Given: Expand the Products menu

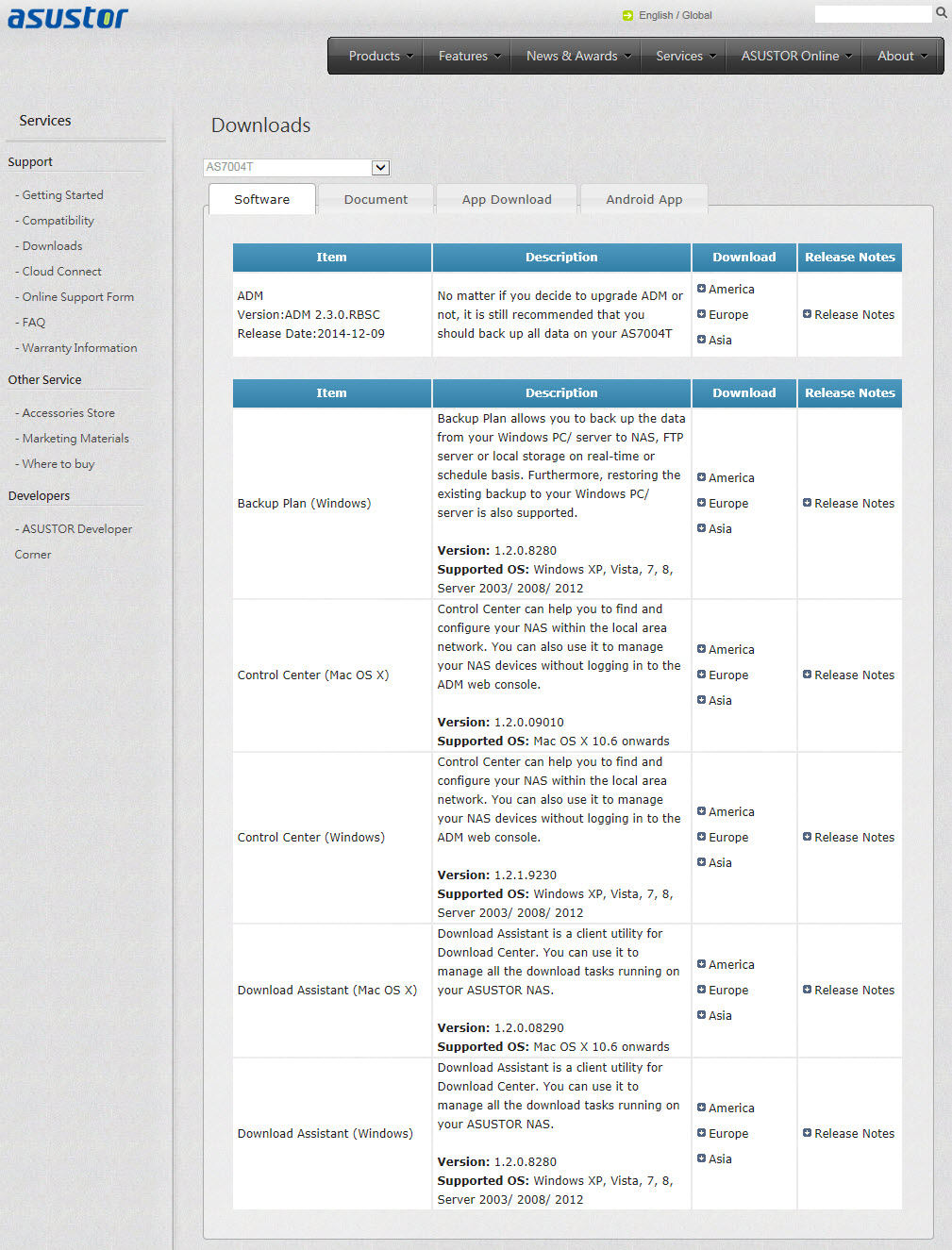Looking at the screenshot, I should (380, 56).
